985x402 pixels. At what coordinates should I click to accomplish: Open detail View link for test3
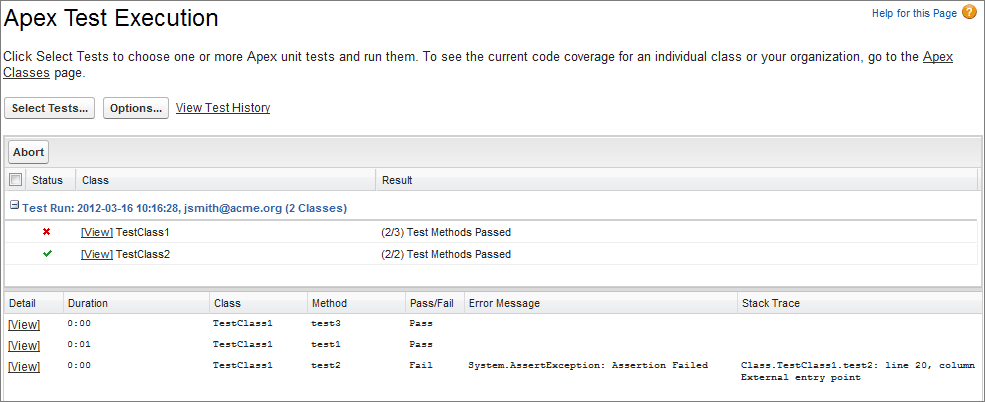pyautogui.click(x=24, y=324)
